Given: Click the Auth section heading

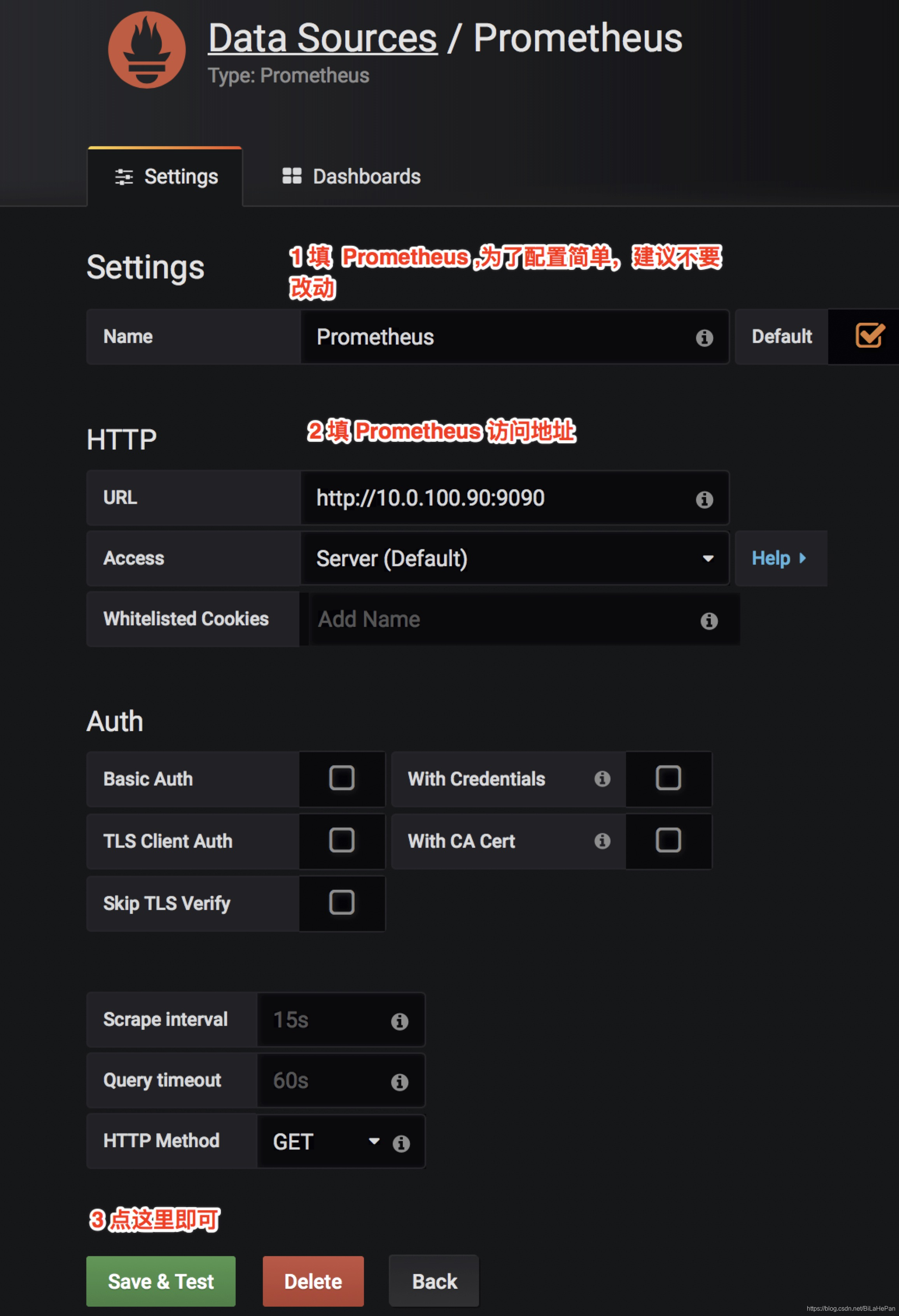Looking at the screenshot, I should coord(115,721).
